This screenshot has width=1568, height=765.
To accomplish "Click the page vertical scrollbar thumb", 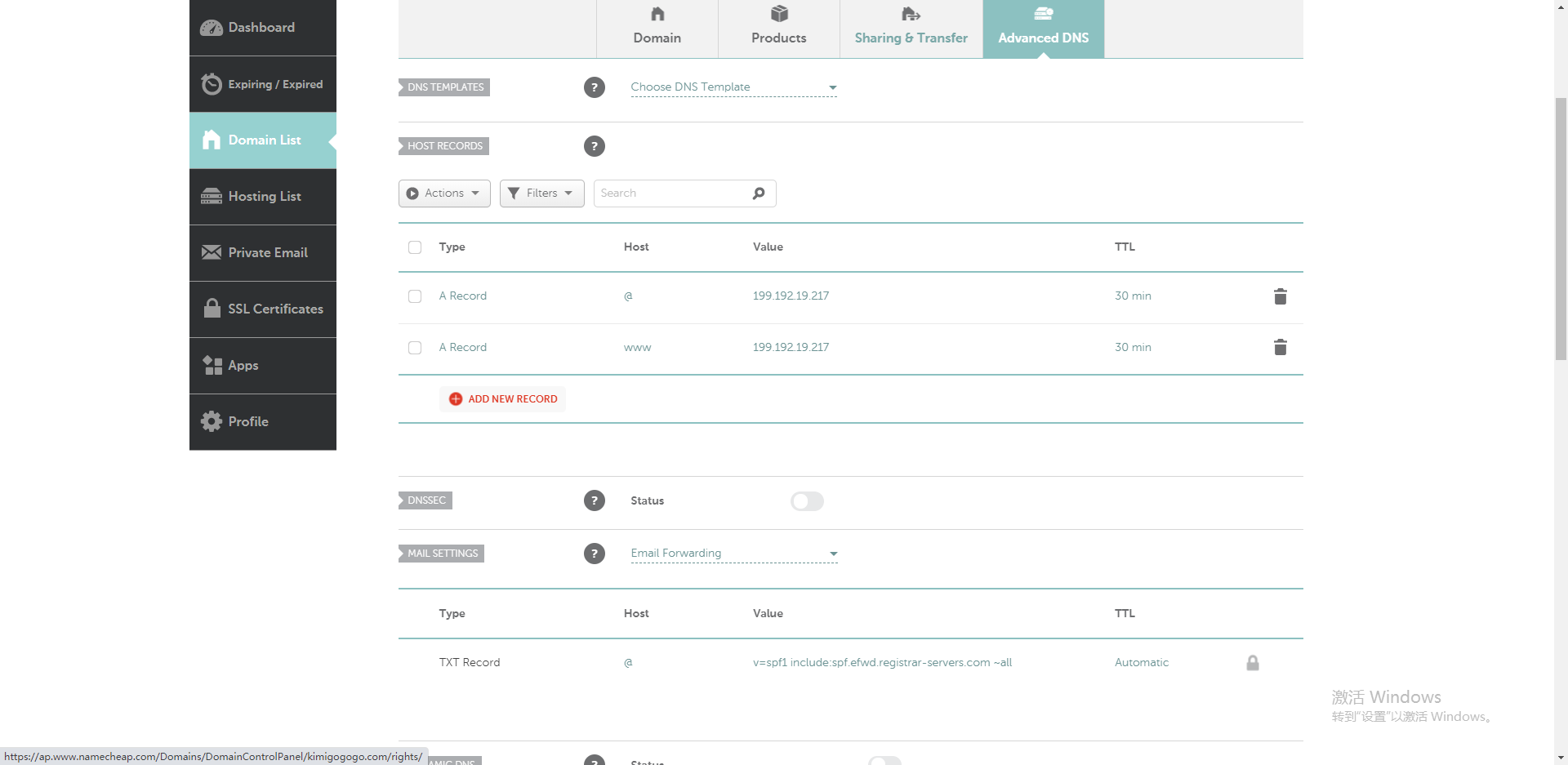I will point(1561,229).
